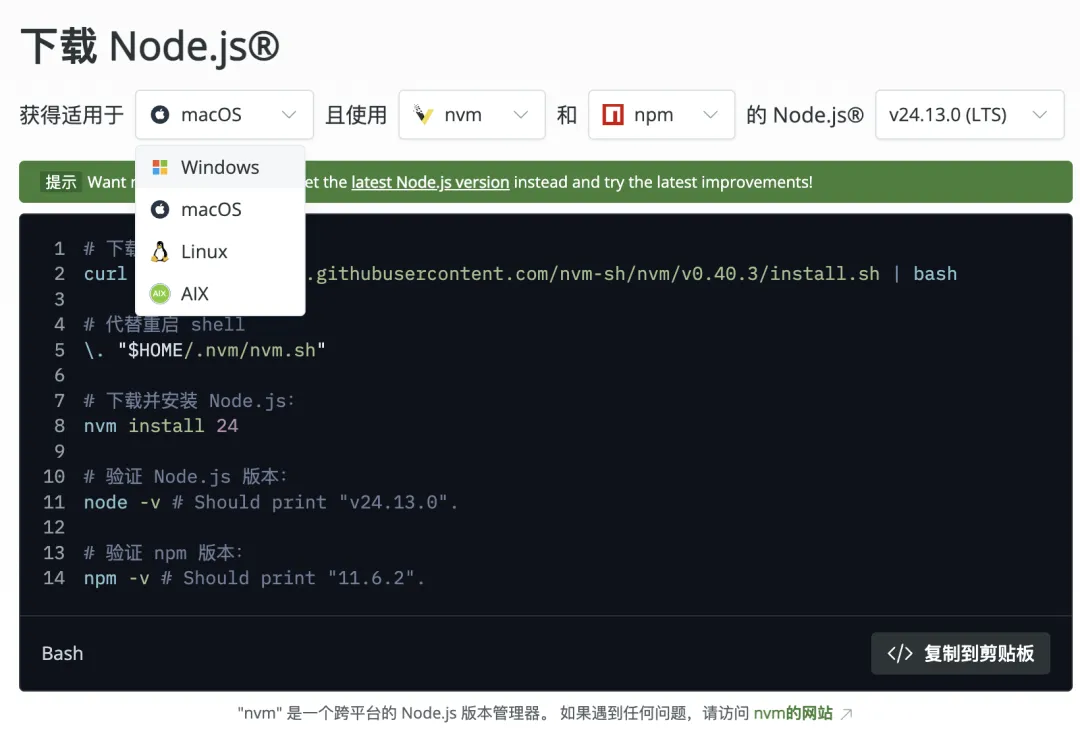
Task: Choose macOS in the open dropdown list
Action: coord(220,209)
